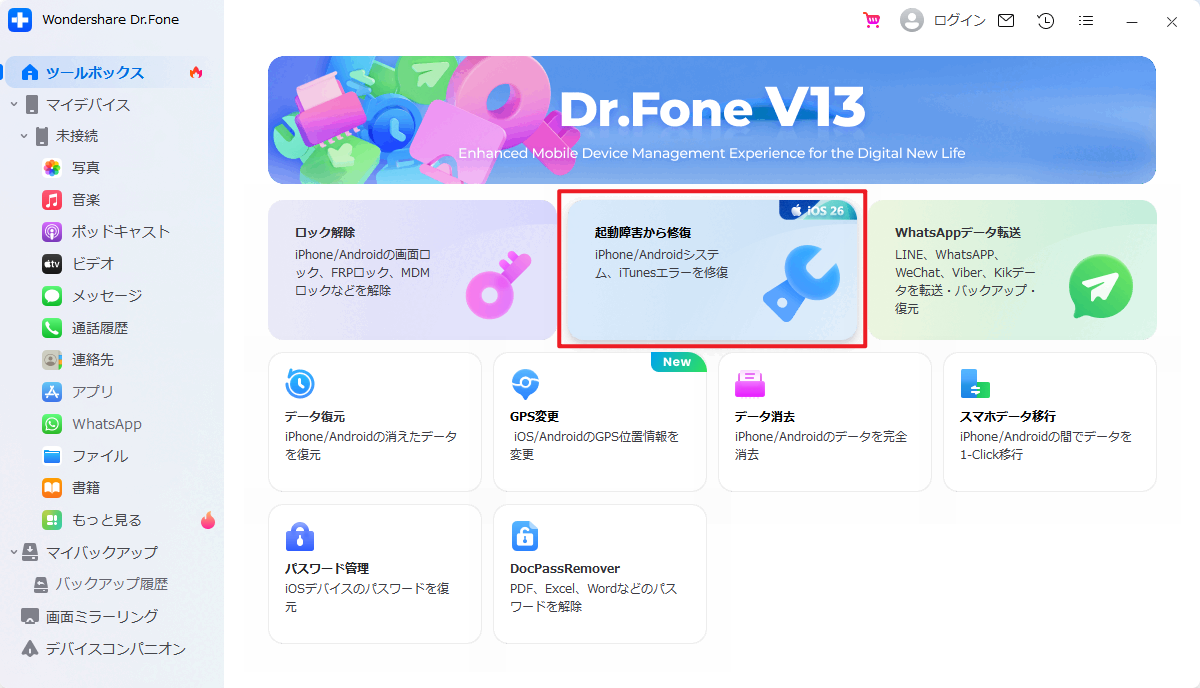Screen dimensions: 1200x688
Task: Select the ファイル folder icon
Action: pyautogui.click(x=52, y=456)
